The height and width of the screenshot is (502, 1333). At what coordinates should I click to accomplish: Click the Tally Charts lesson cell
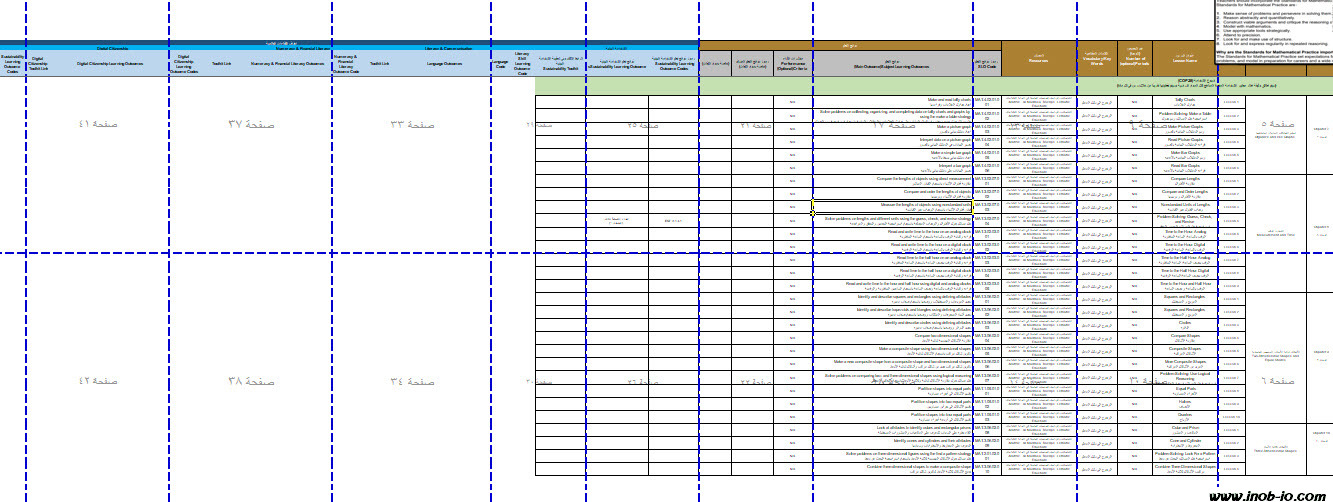1185,101
